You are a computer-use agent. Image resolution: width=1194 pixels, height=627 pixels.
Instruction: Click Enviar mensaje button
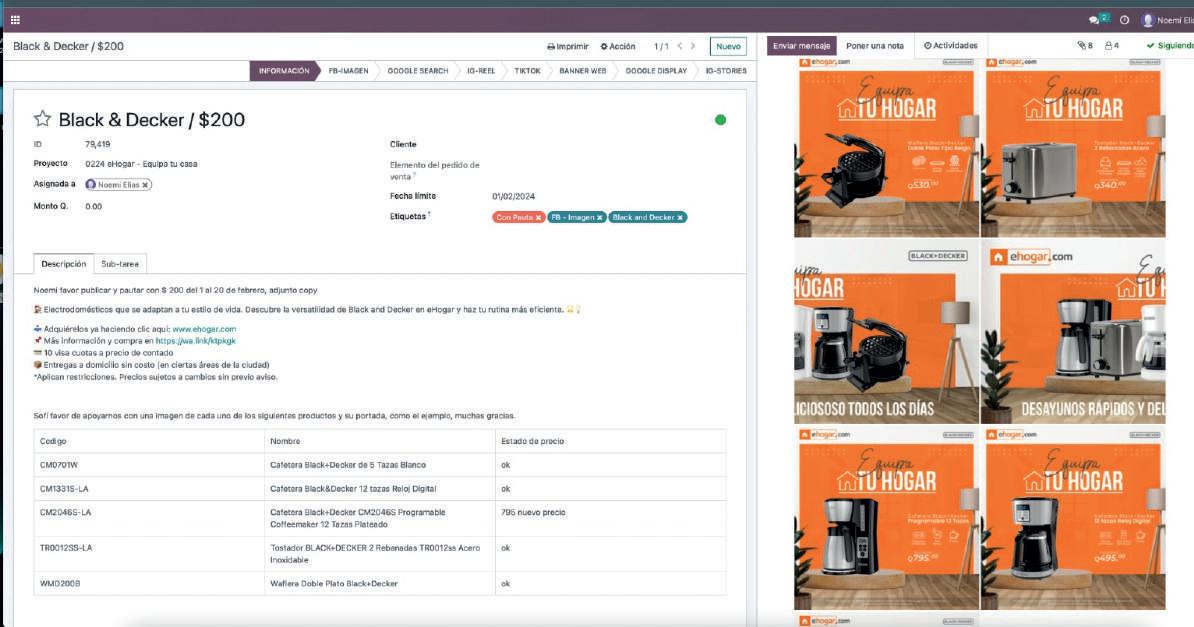pos(801,46)
